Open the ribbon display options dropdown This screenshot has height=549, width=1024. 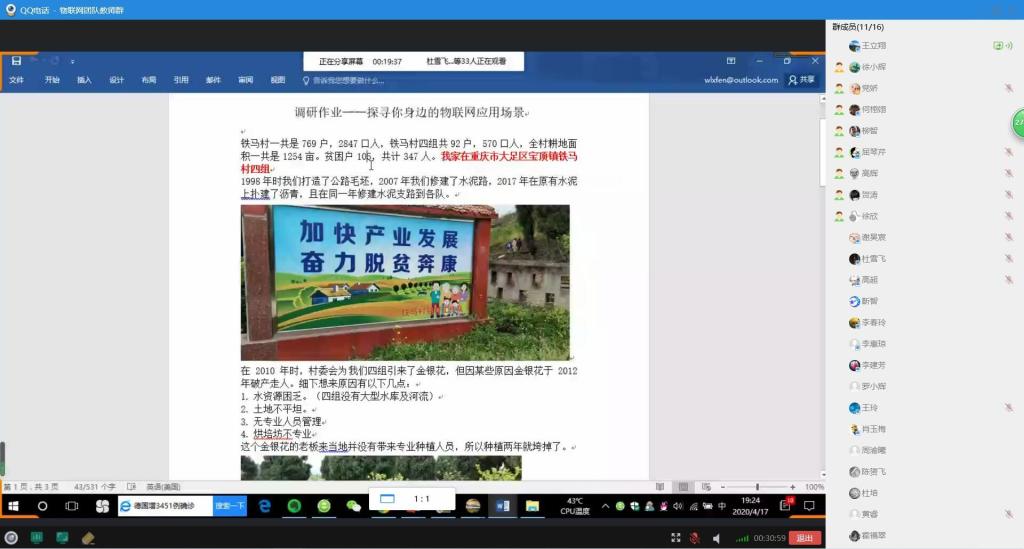point(731,61)
